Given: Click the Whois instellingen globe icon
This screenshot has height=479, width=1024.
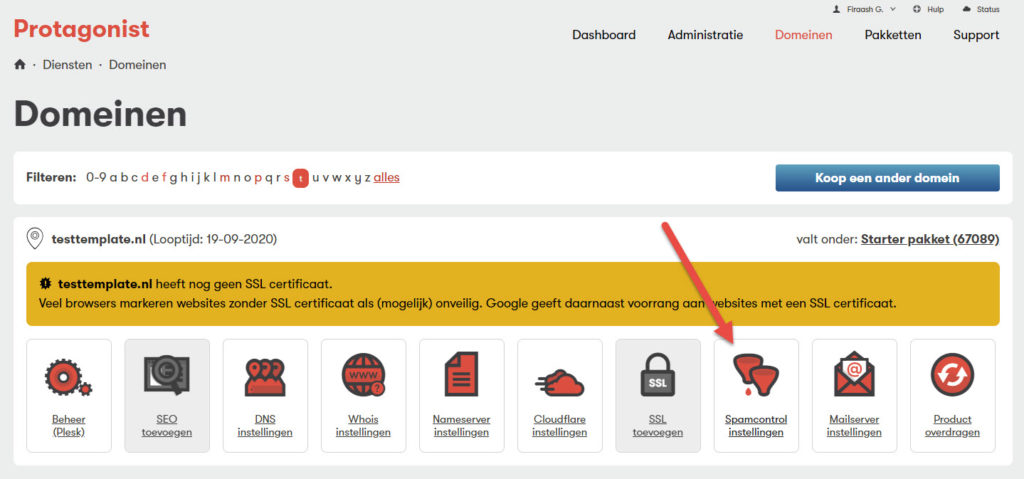Looking at the screenshot, I should (363, 375).
